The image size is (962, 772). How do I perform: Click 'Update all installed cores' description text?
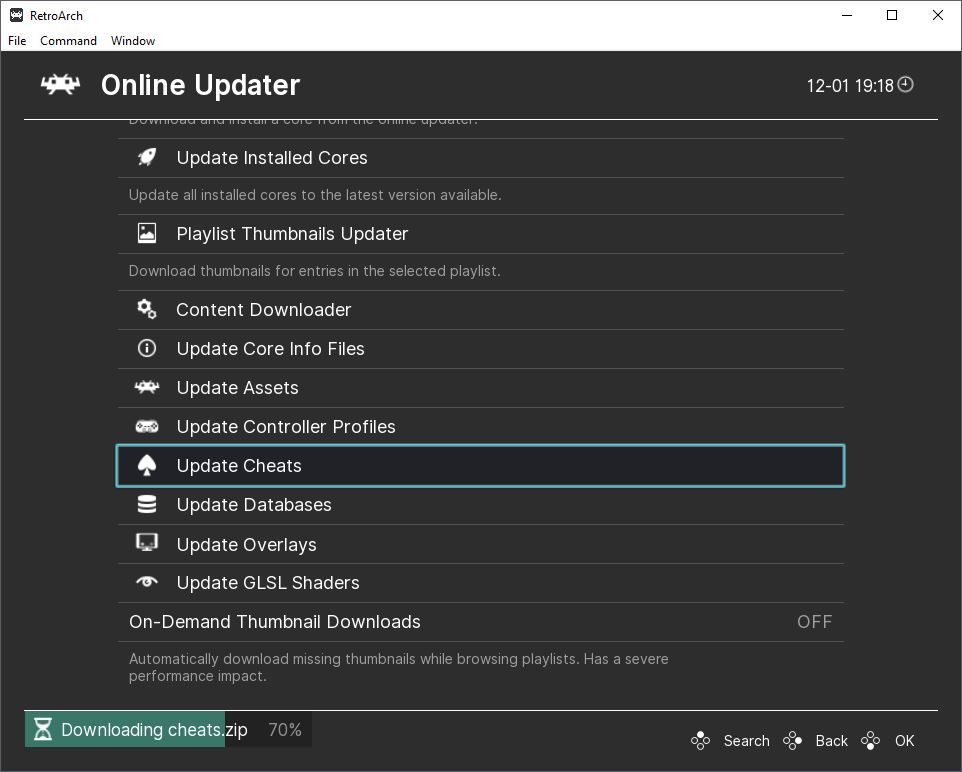coord(315,195)
